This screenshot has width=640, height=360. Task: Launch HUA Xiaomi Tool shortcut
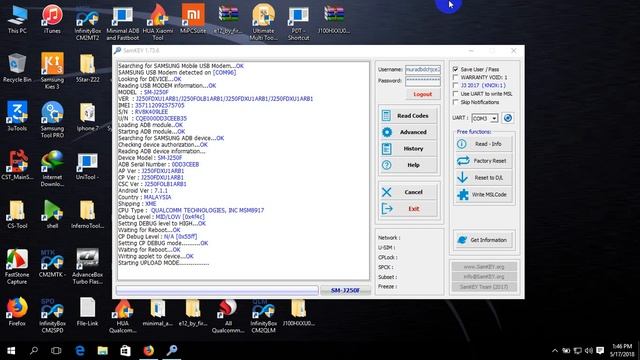[158, 23]
